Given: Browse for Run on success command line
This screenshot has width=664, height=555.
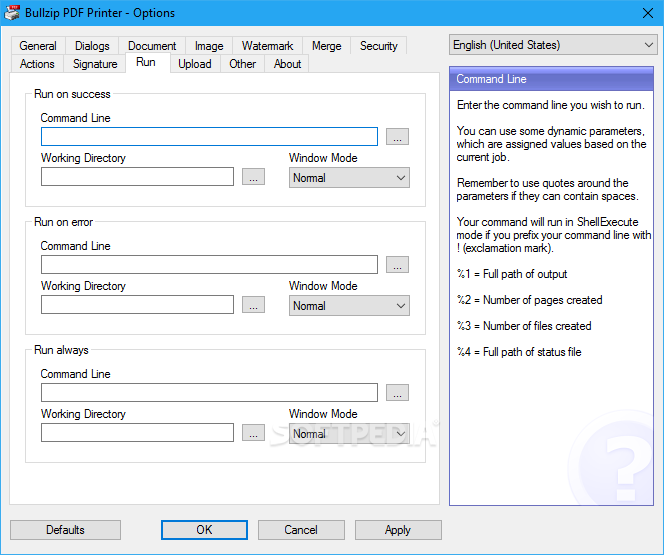Looking at the screenshot, I should point(397,137).
